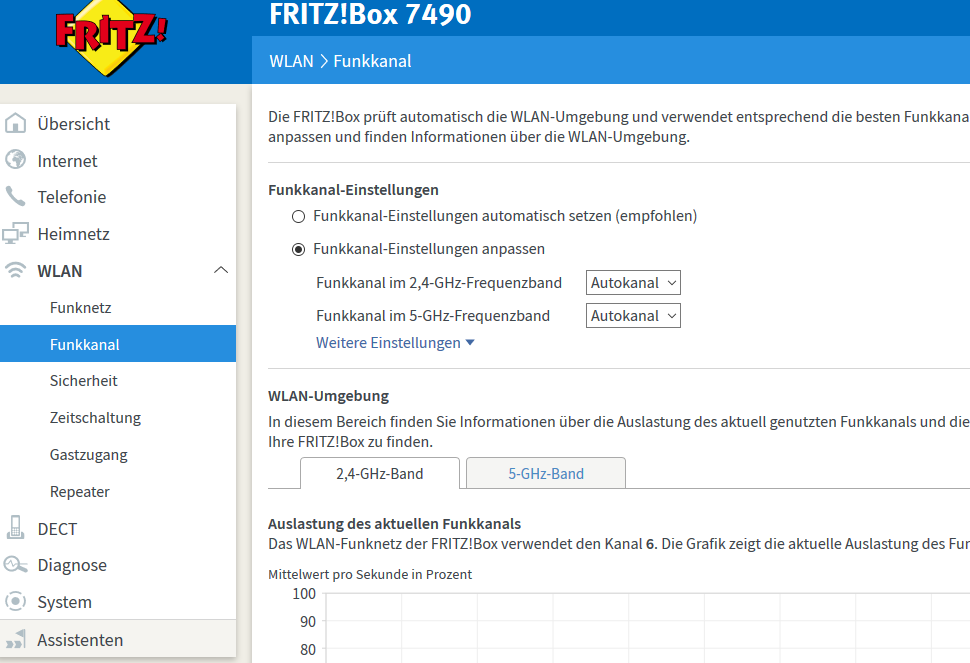Click the chart's 90 axis value

(308, 622)
